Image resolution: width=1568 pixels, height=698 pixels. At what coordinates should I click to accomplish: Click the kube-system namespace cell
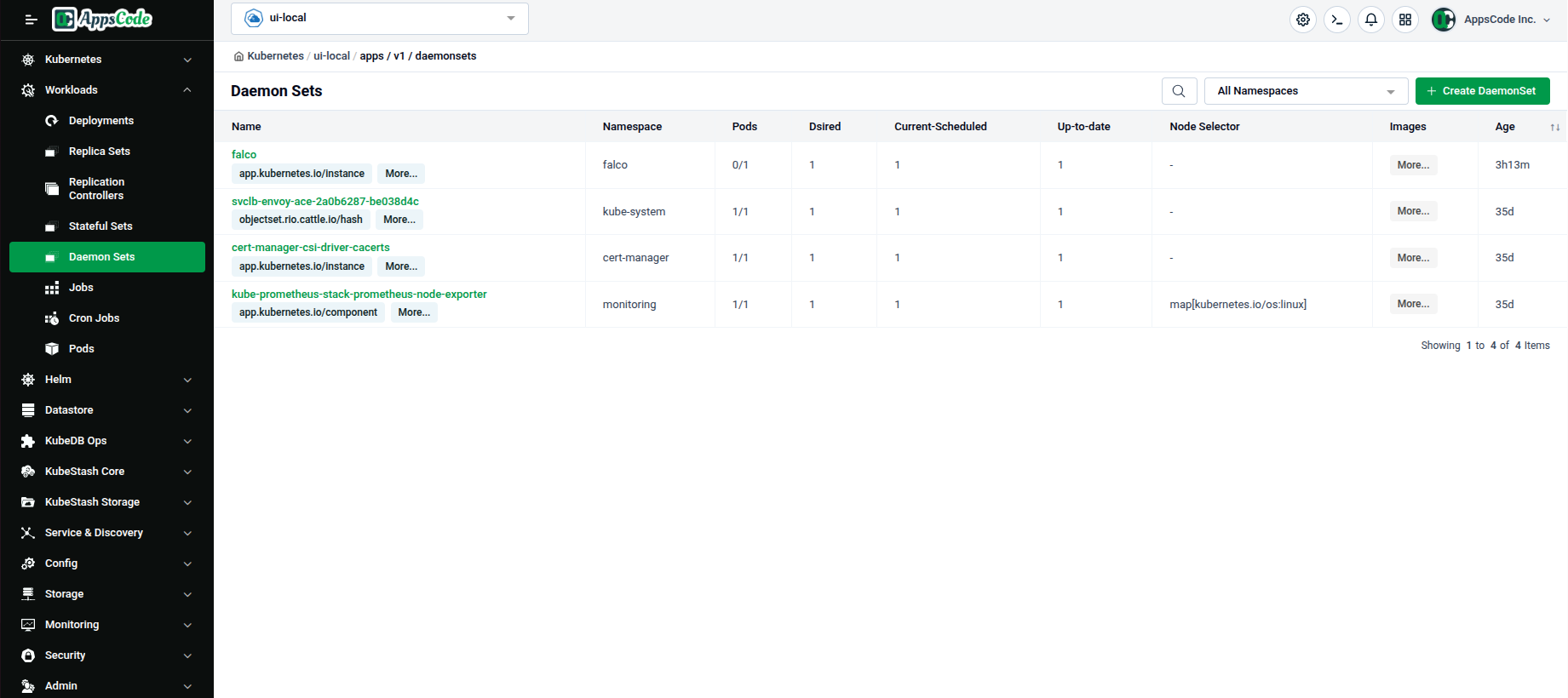click(x=635, y=212)
